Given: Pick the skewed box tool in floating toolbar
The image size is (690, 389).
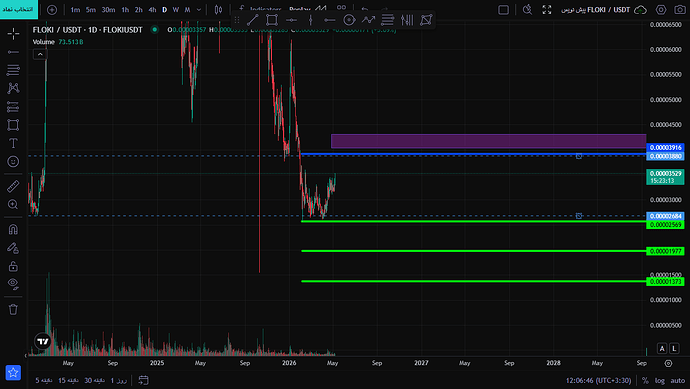Looking at the screenshot, I should 426,20.
